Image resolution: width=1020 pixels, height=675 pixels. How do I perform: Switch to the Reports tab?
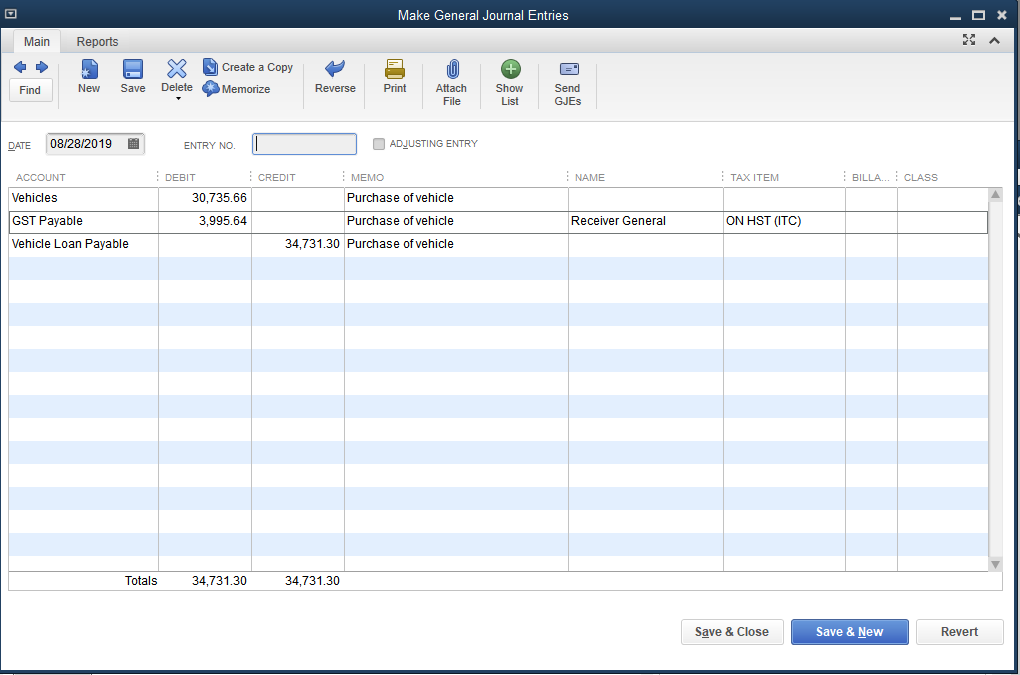tap(97, 42)
